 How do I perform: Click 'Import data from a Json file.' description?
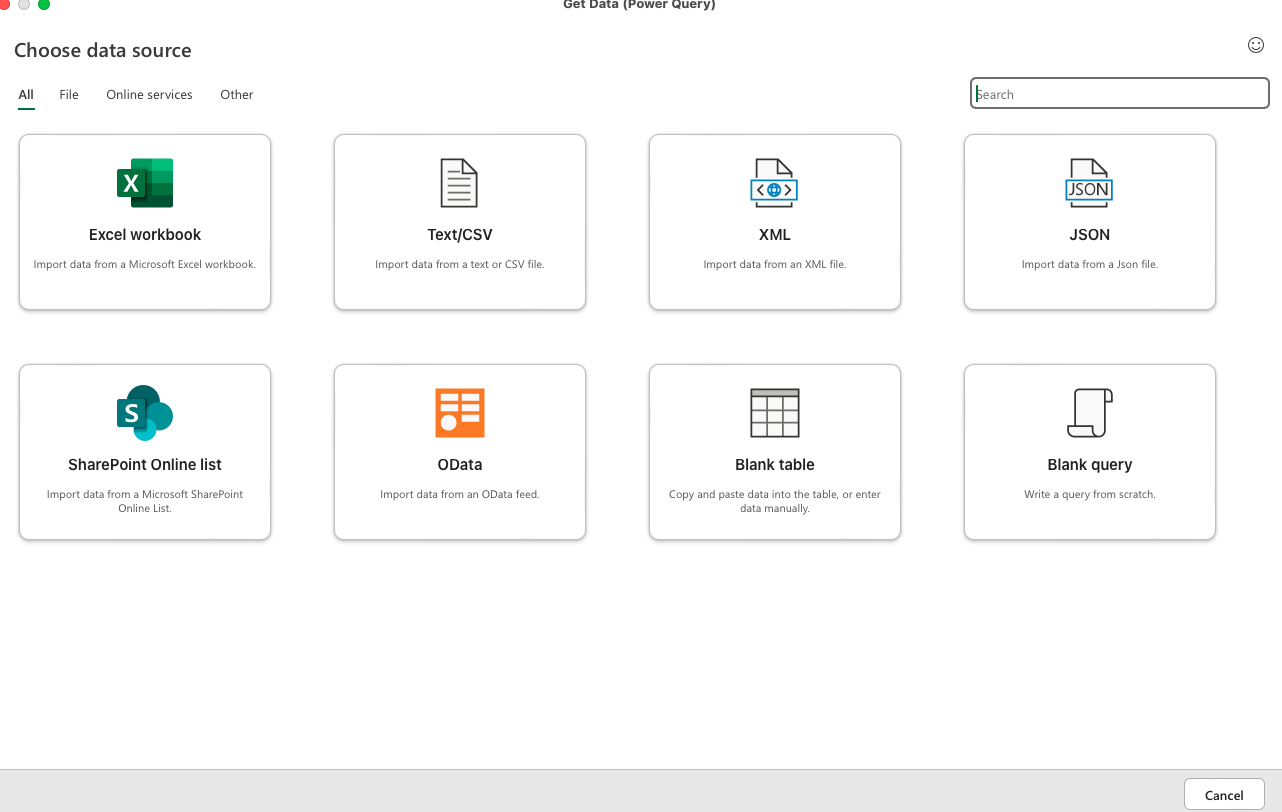pos(1090,265)
